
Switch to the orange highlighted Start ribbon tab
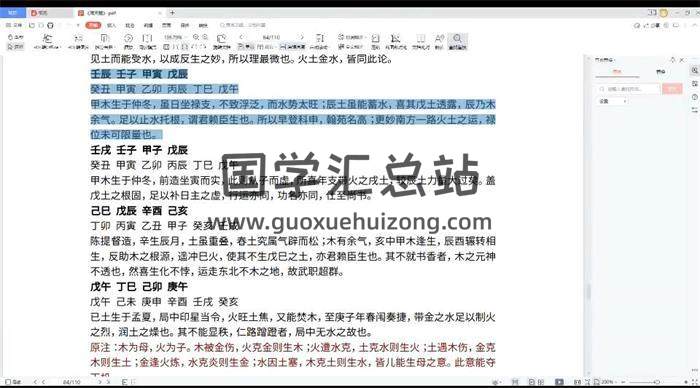coord(93,25)
